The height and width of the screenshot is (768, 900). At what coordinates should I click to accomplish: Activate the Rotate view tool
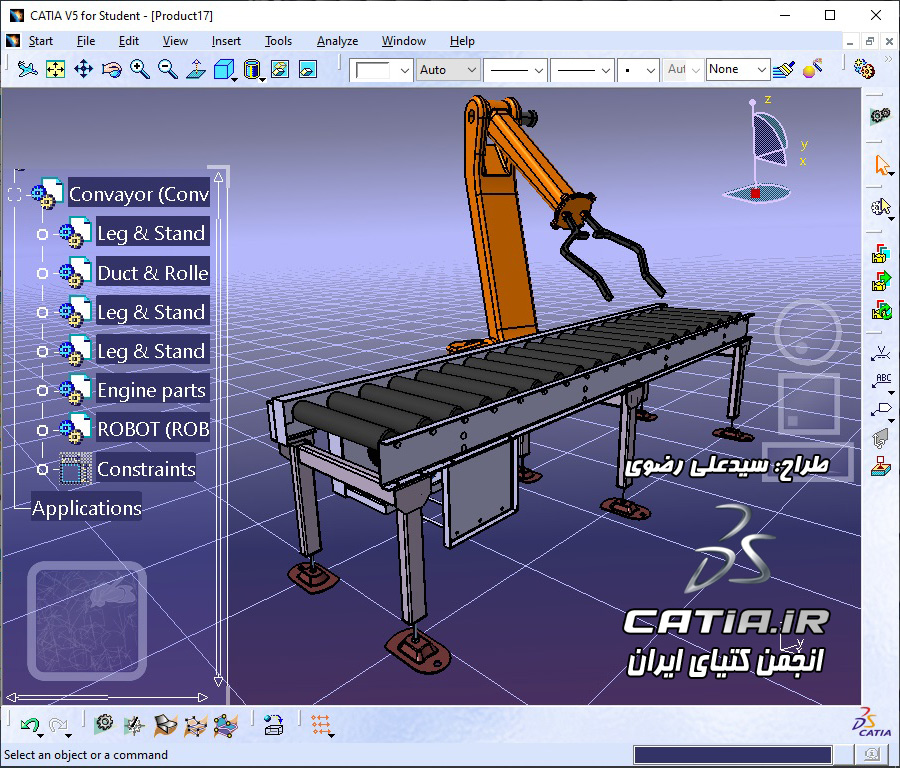pos(113,70)
